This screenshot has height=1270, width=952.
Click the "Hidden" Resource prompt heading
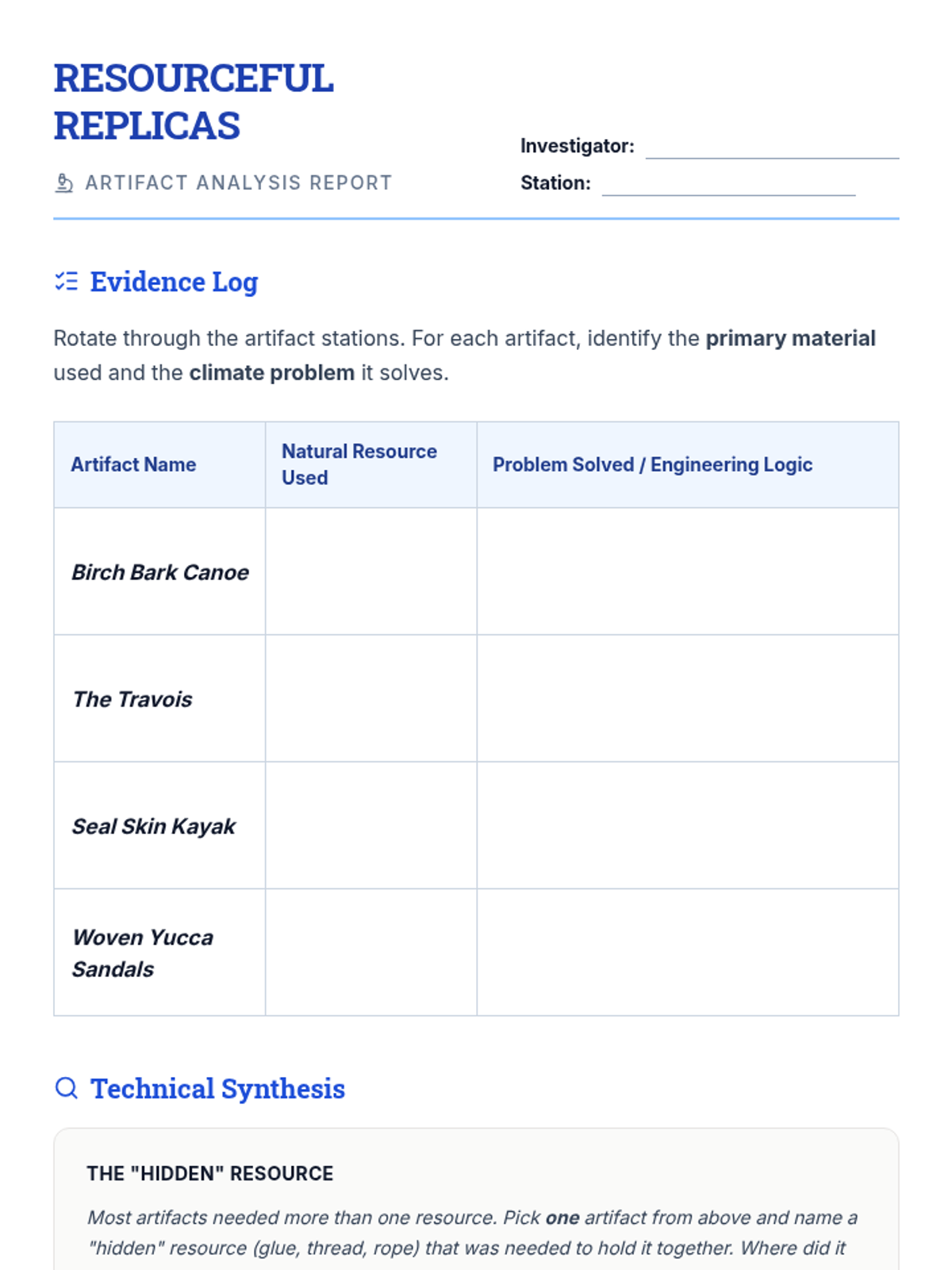pos(210,1173)
